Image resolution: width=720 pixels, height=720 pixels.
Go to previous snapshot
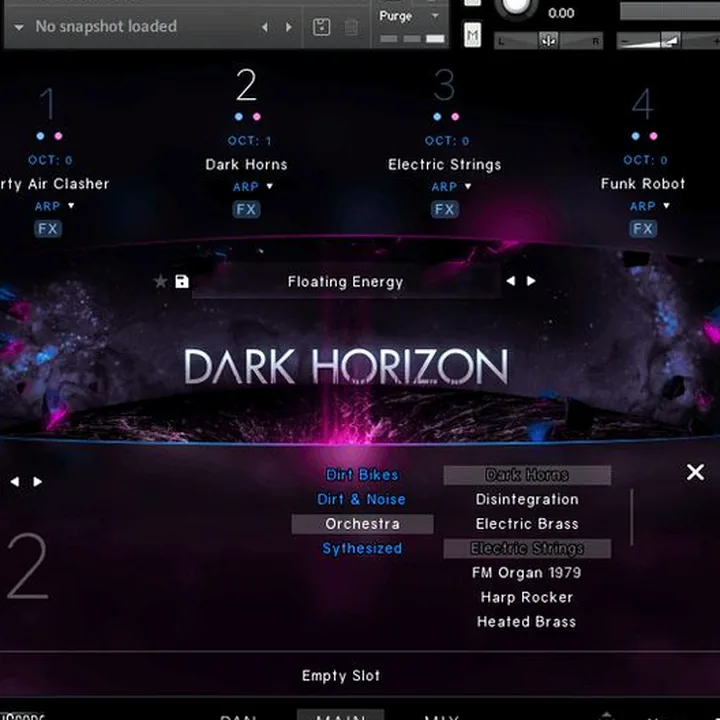(x=264, y=27)
